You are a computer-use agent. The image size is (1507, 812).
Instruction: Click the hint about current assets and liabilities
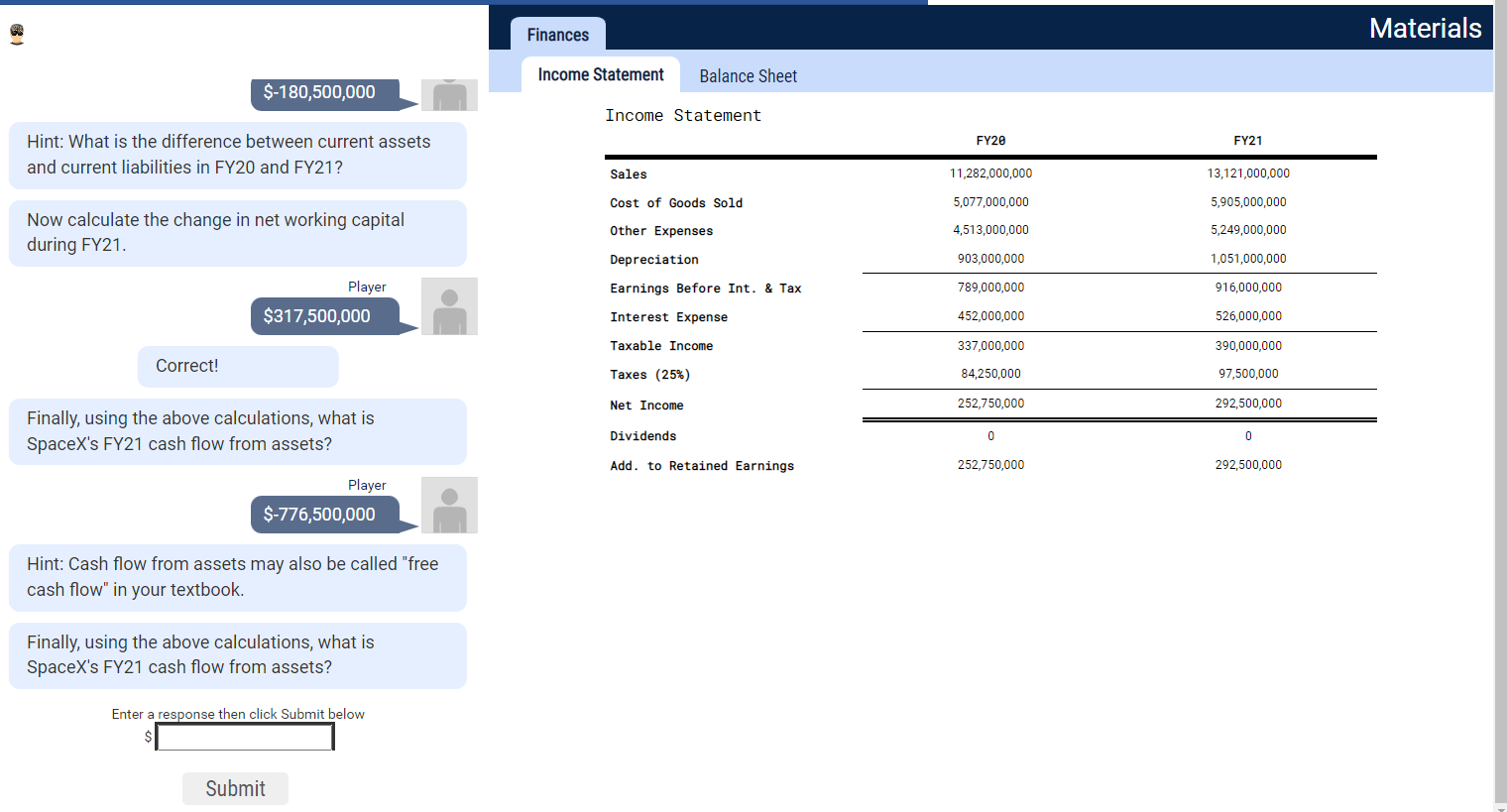(x=238, y=155)
